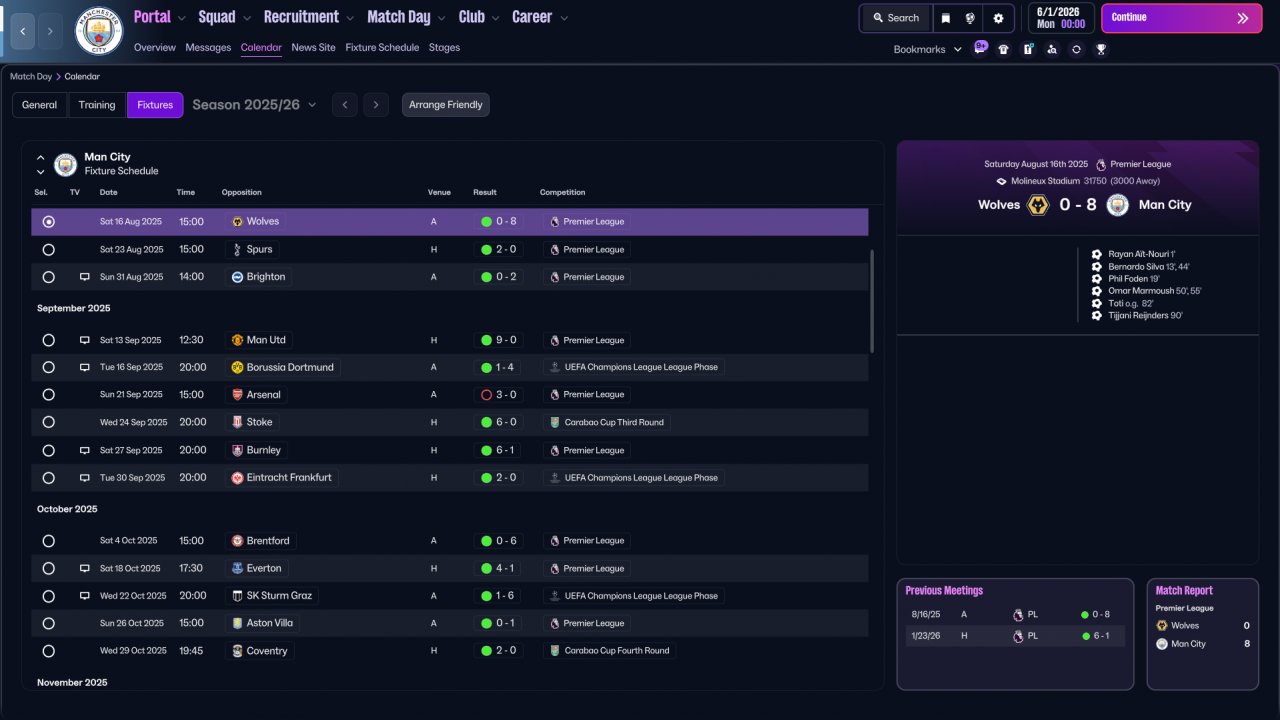
Task: Click the TV icon on the Burnley row
Action: 85,450
